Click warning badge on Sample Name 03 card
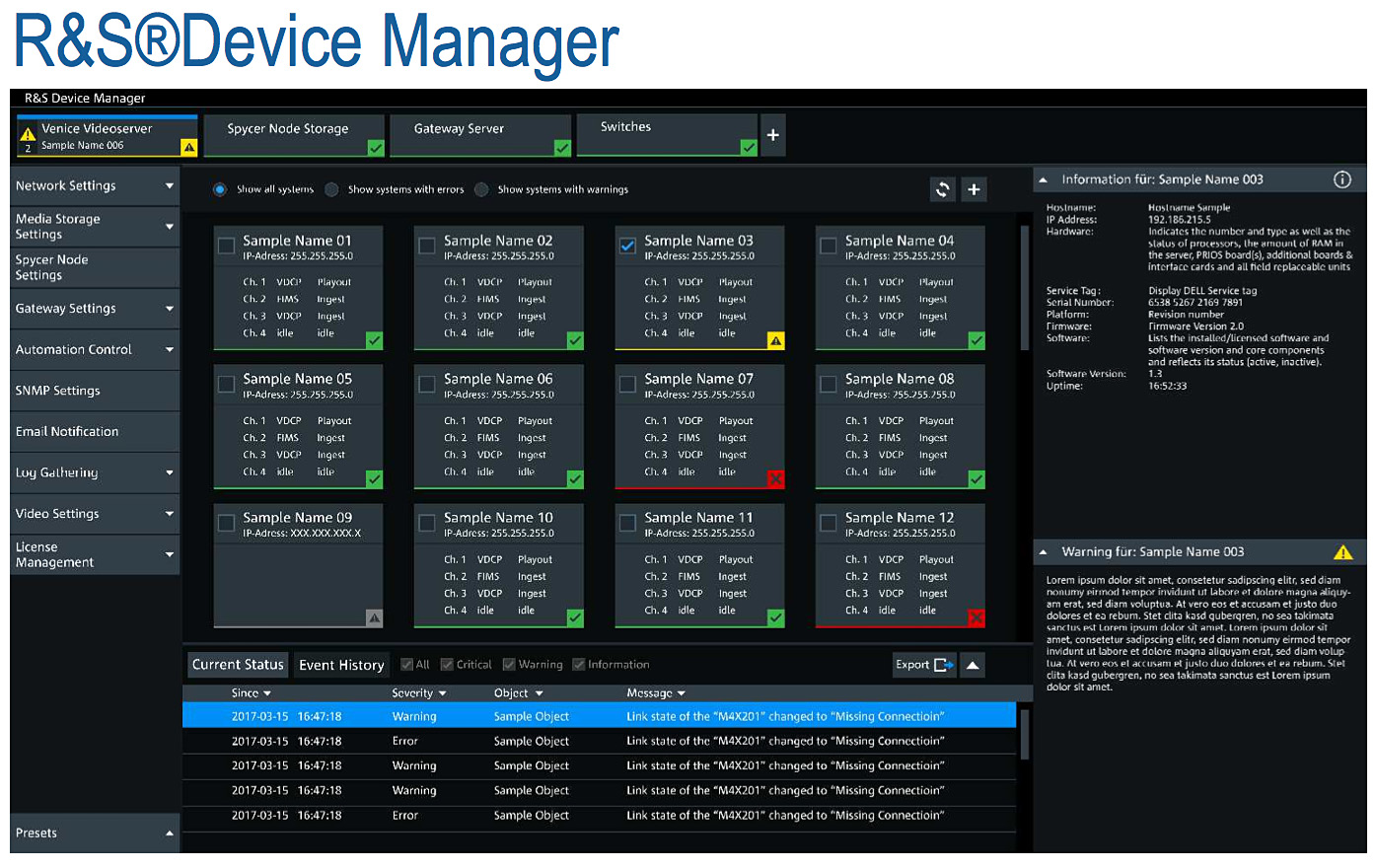1376x868 pixels. [776, 340]
